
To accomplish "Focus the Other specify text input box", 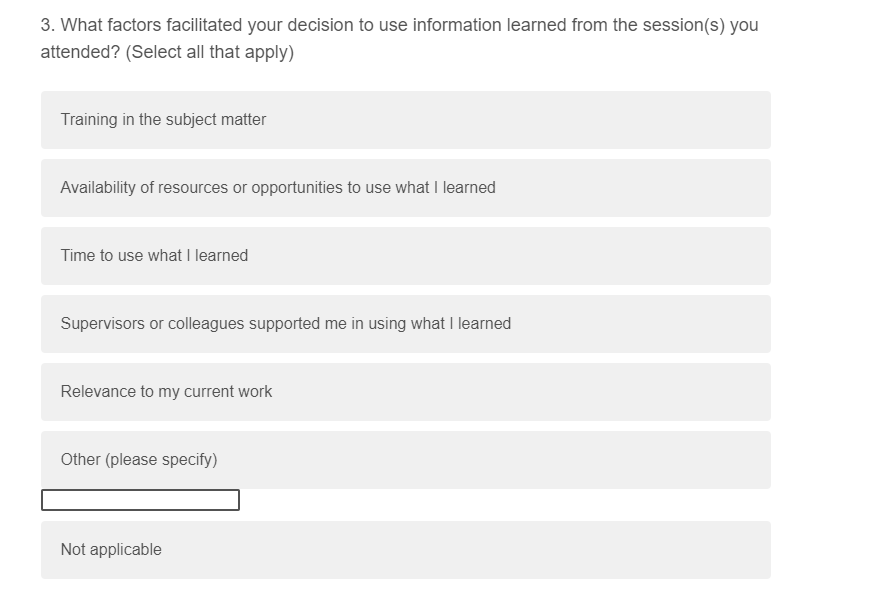I will click(140, 500).
